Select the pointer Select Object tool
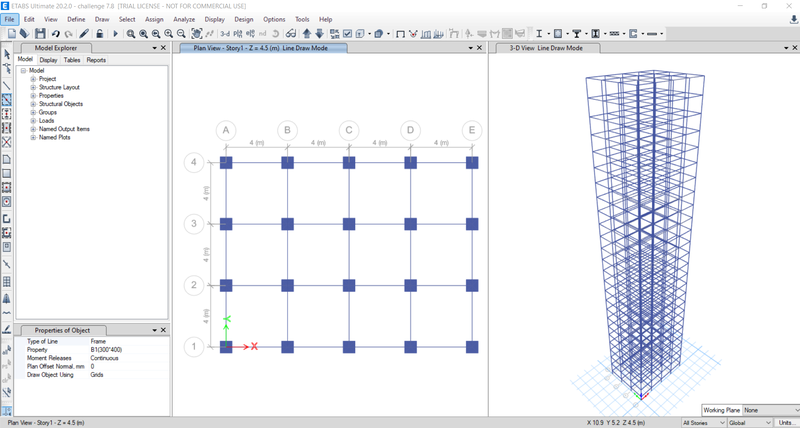The height and width of the screenshot is (428, 800). click(x=7, y=54)
